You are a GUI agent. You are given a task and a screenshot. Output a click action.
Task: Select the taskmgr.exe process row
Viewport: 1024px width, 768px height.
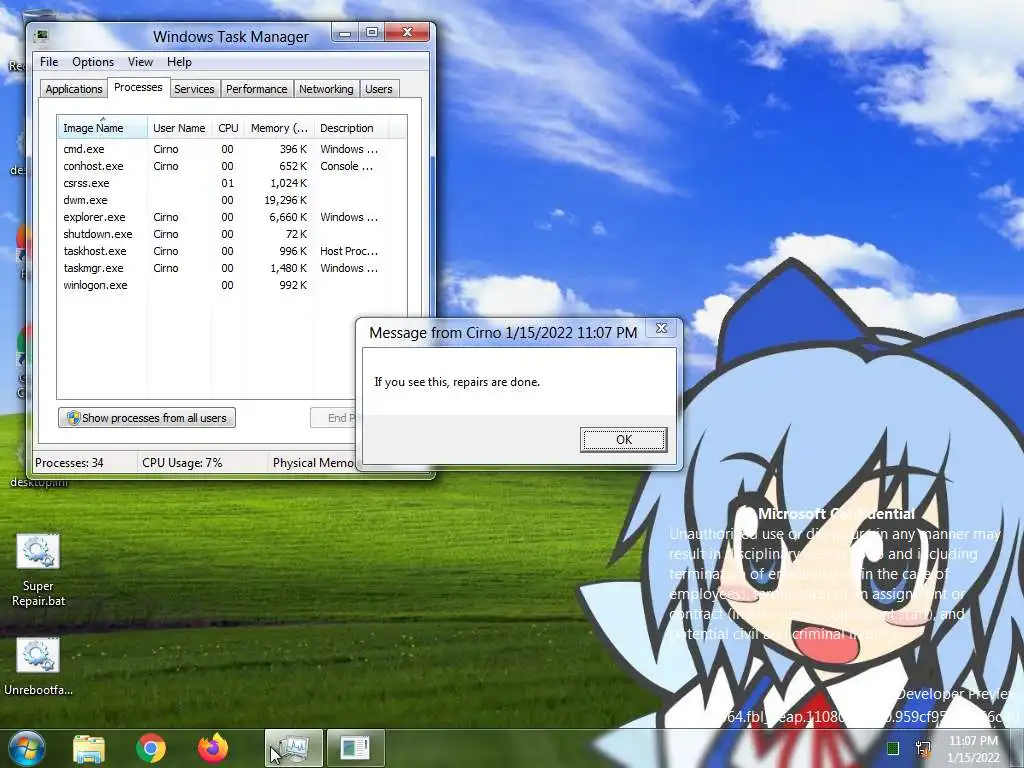(x=232, y=268)
